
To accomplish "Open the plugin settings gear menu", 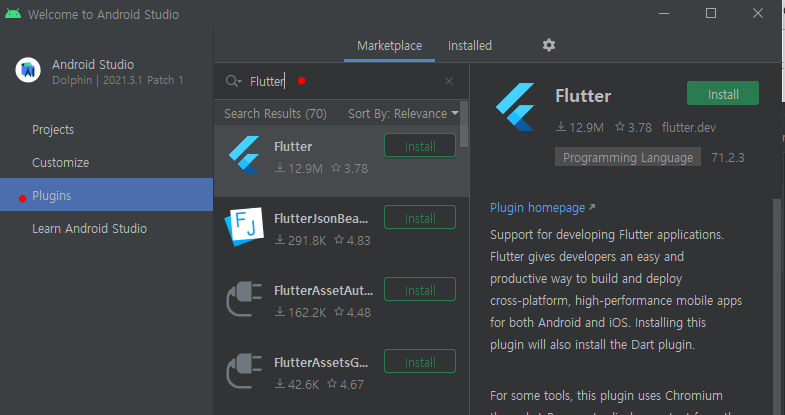I will tap(549, 45).
